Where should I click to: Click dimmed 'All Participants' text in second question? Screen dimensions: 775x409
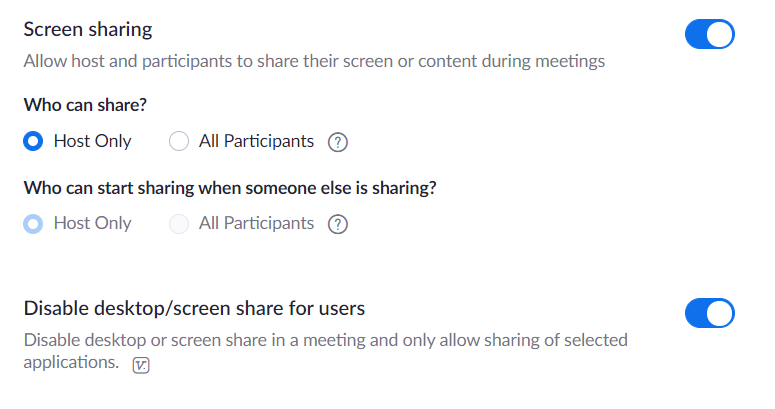256,224
